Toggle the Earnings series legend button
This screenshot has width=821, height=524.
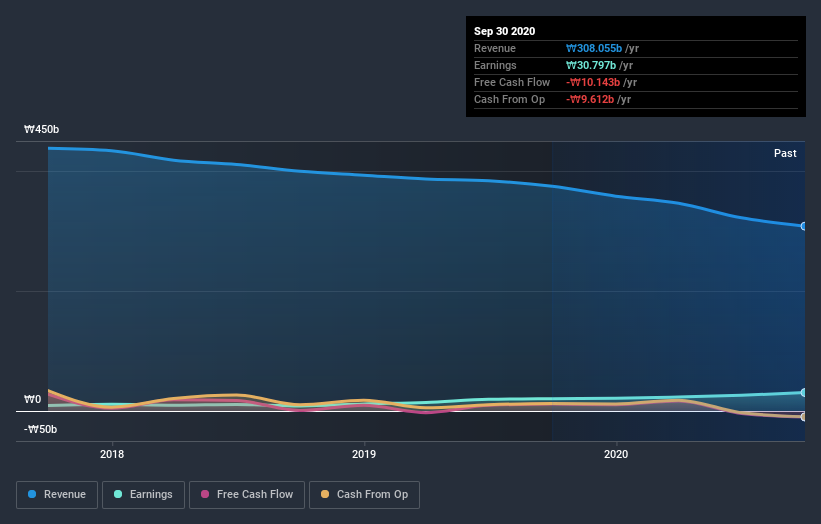(x=143, y=495)
